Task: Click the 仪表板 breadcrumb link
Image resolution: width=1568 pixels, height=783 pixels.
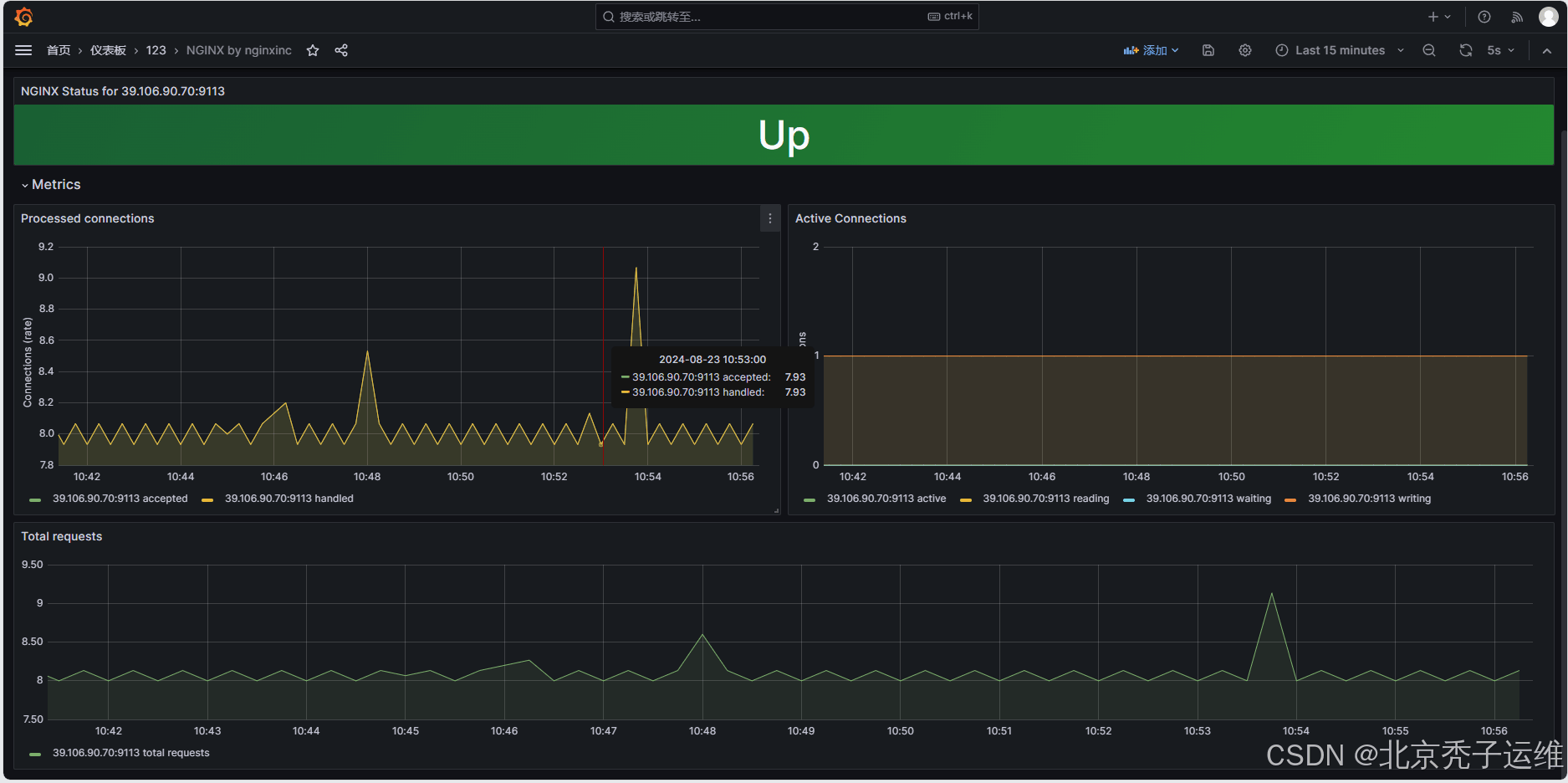Action: 108,50
